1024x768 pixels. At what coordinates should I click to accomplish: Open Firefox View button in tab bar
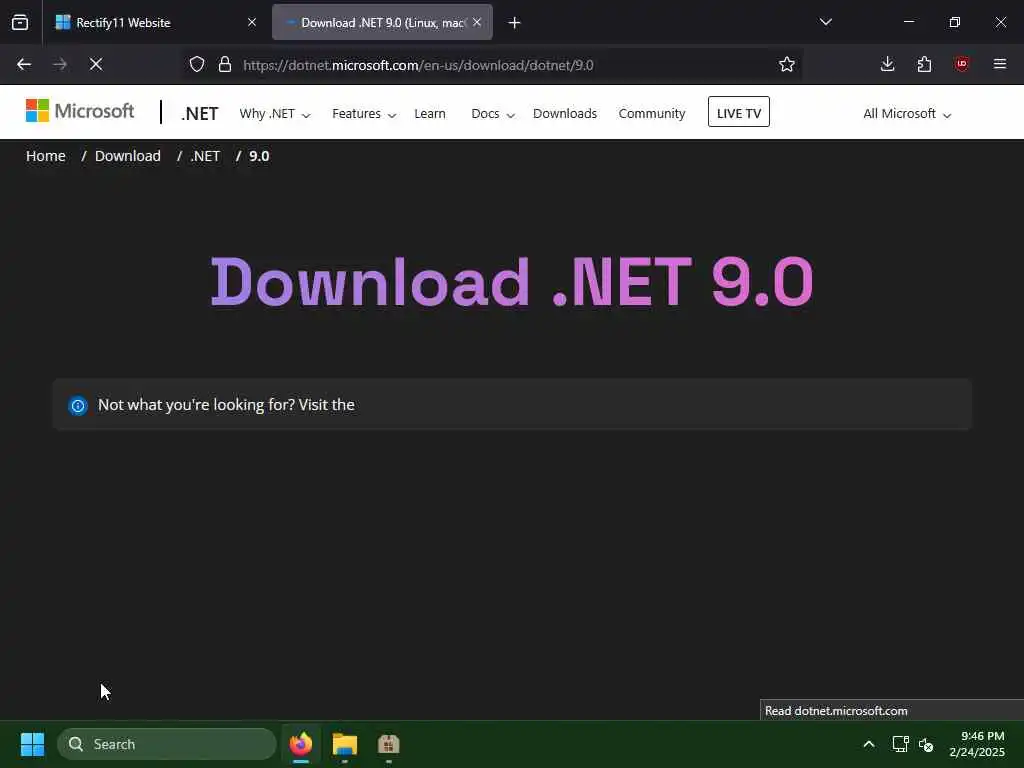click(x=20, y=22)
